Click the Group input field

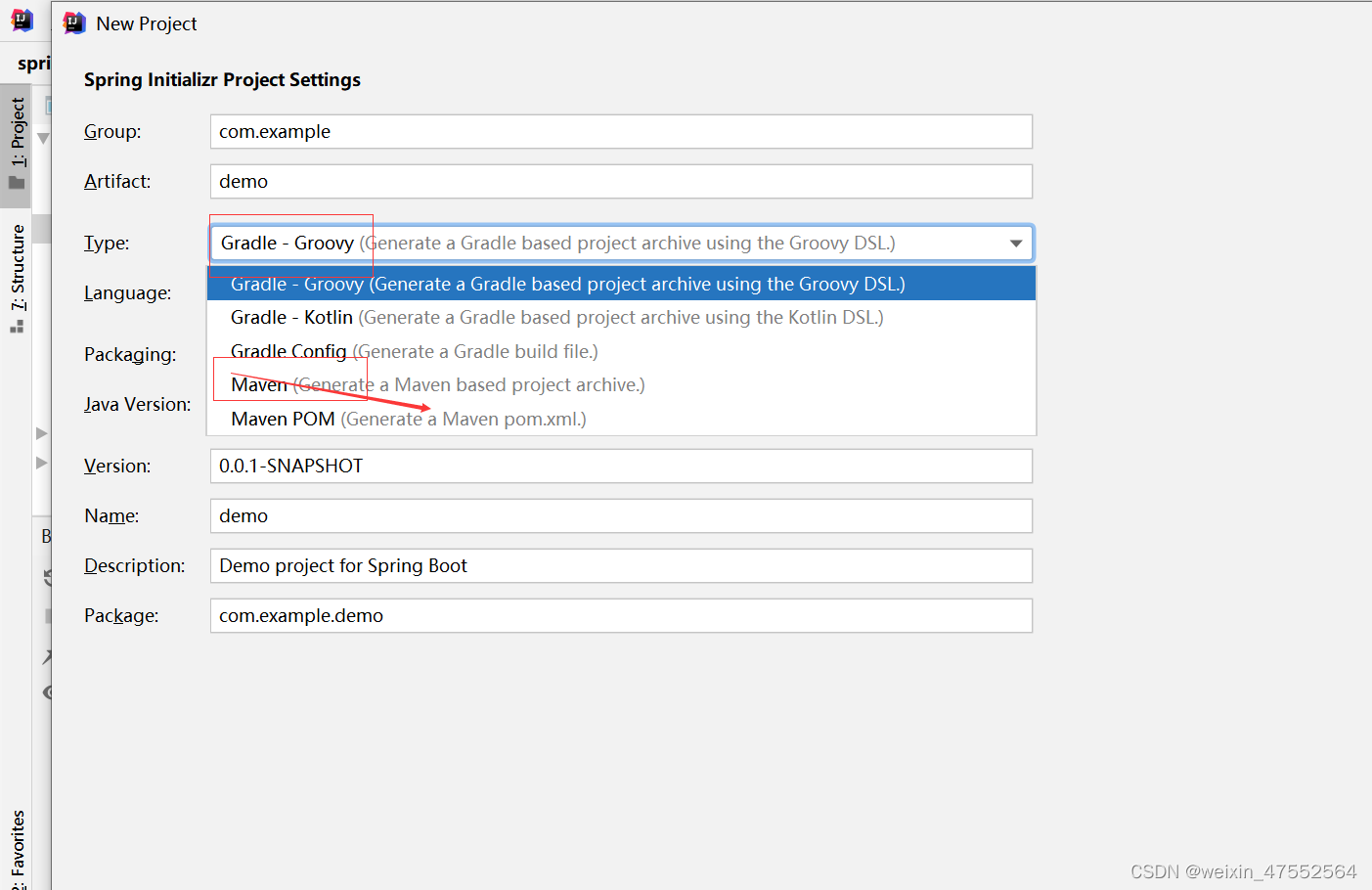621,132
